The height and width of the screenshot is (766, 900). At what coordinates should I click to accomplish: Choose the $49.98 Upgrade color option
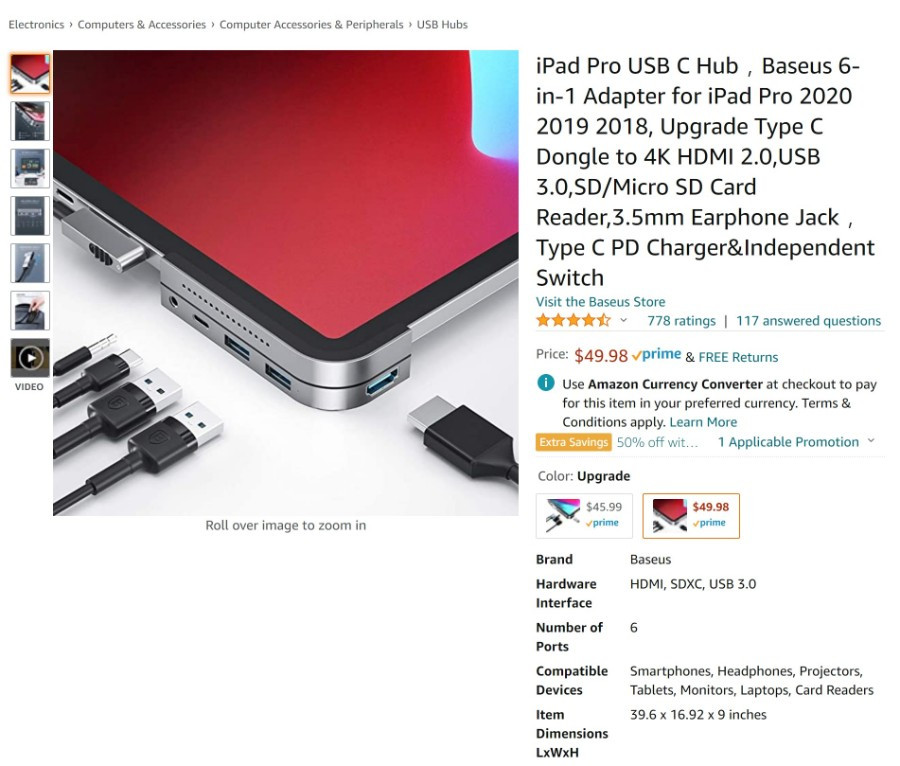point(691,515)
